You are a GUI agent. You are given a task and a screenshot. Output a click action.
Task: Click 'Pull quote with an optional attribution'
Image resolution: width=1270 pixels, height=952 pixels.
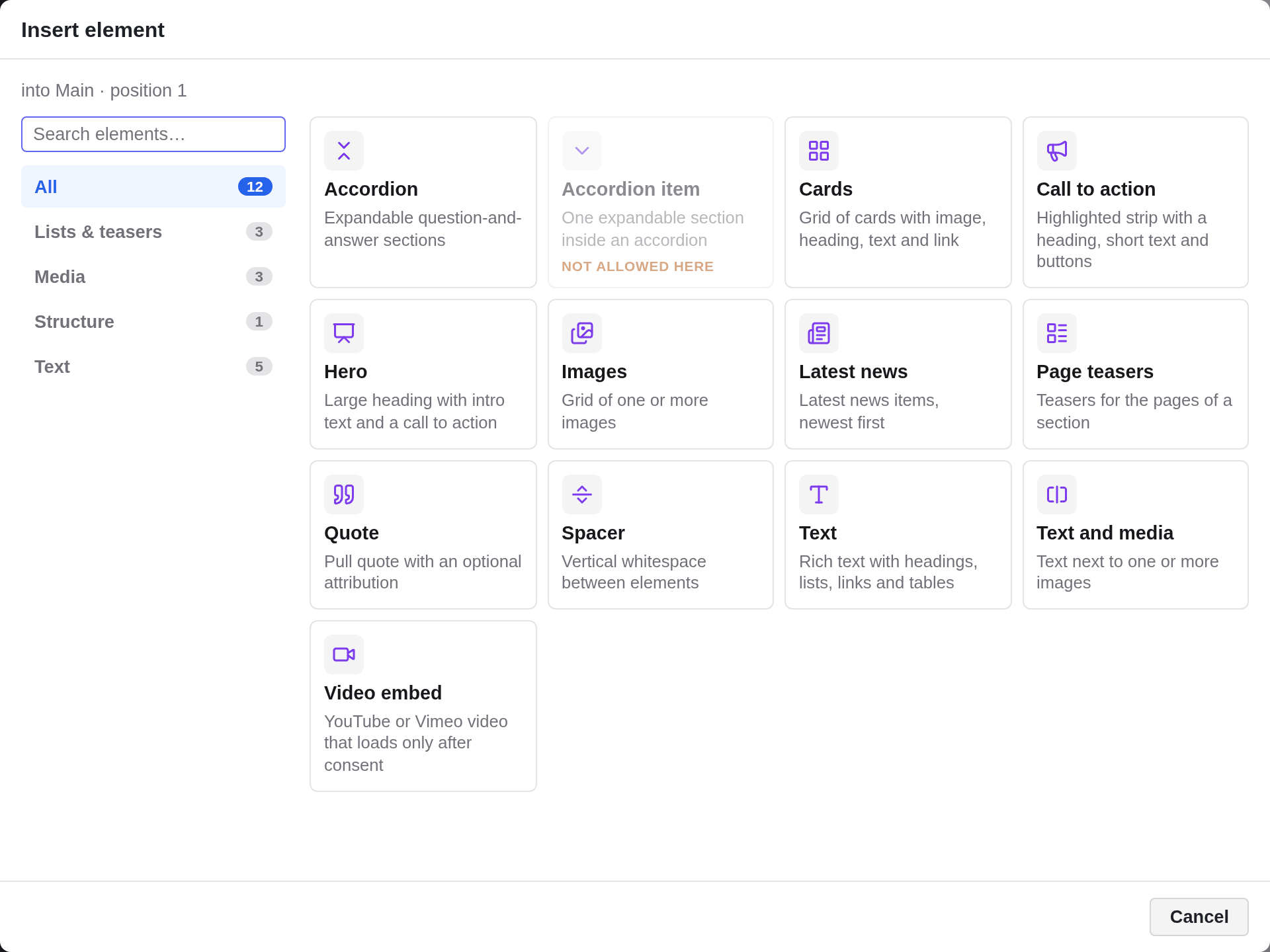click(423, 572)
